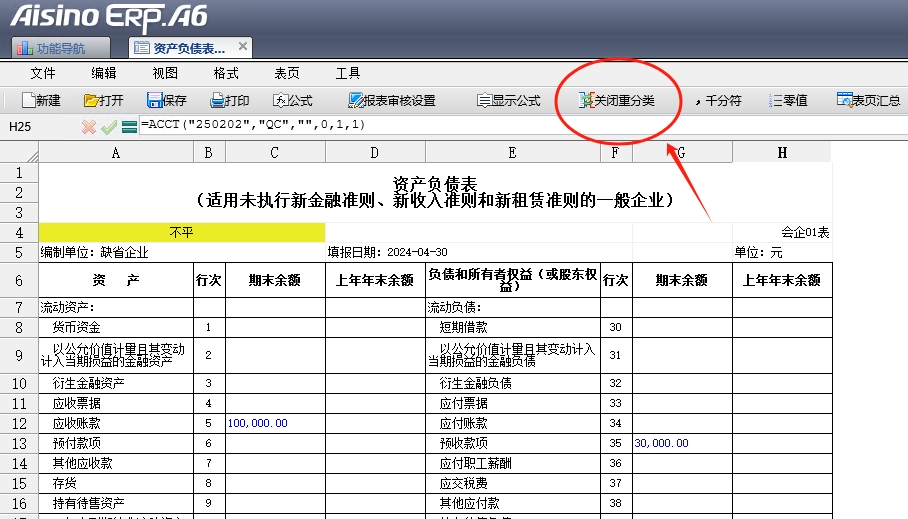Click the 打开 (Open) folder icon
This screenshot has width=908, height=519.
(x=90, y=101)
